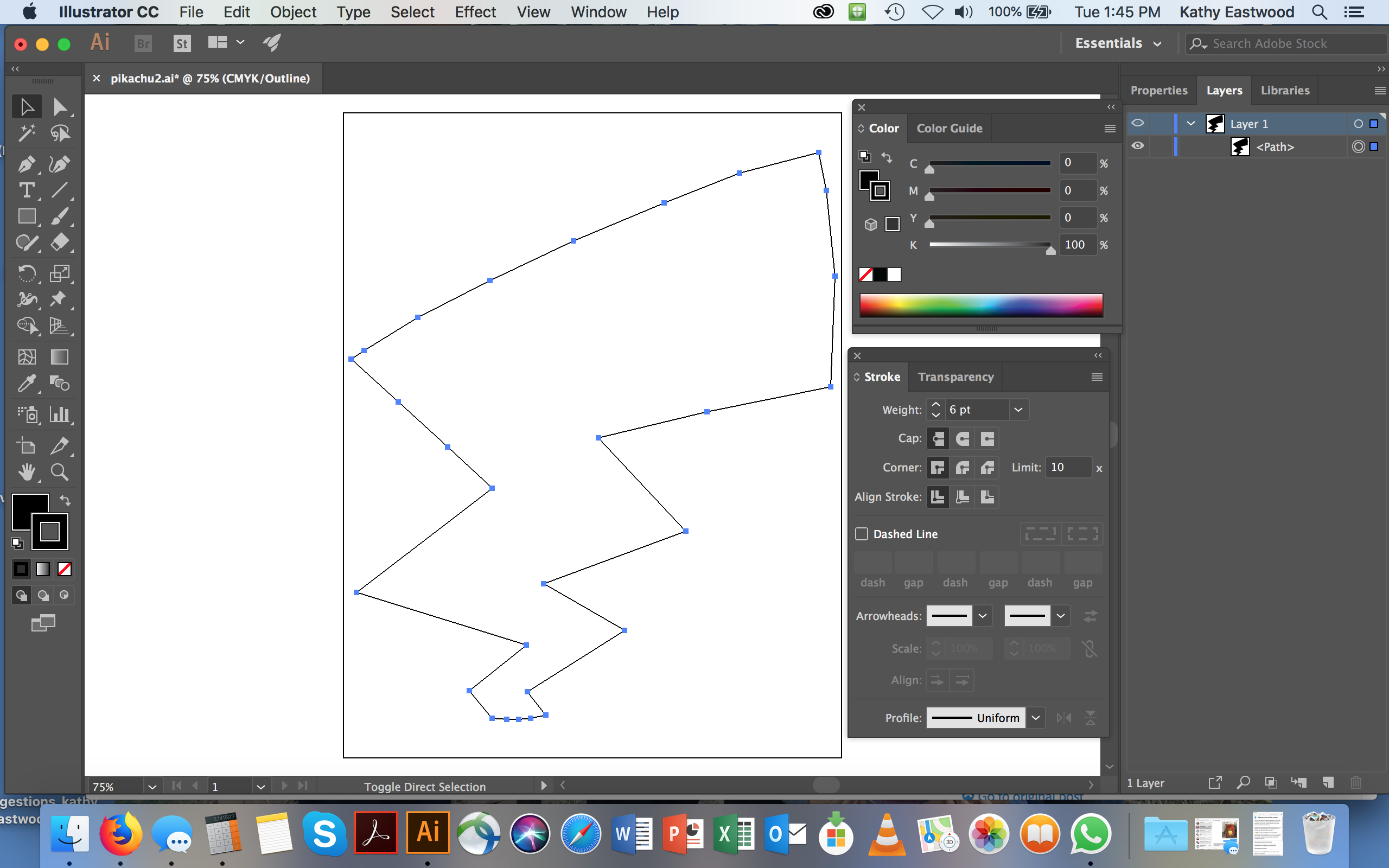Open Adobe Stock via St icon
The image size is (1389, 868).
click(182, 43)
